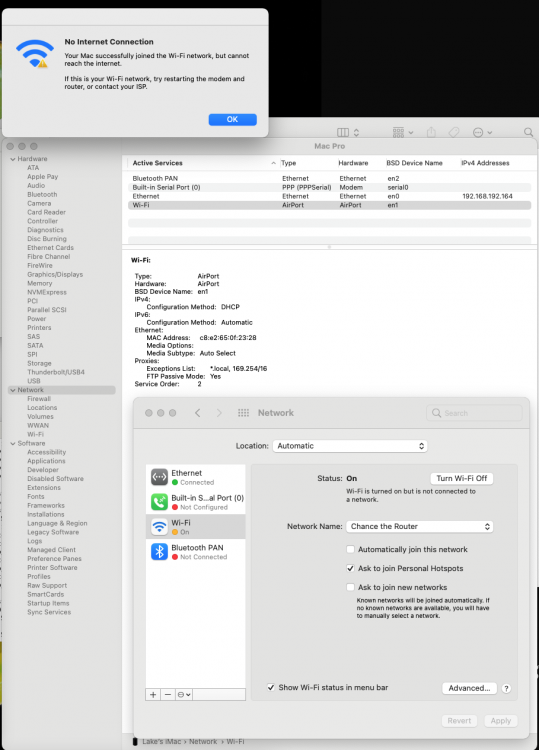Select Ethernet Cards in System Information sidebar
The height and width of the screenshot is (750, 539).
50,247
